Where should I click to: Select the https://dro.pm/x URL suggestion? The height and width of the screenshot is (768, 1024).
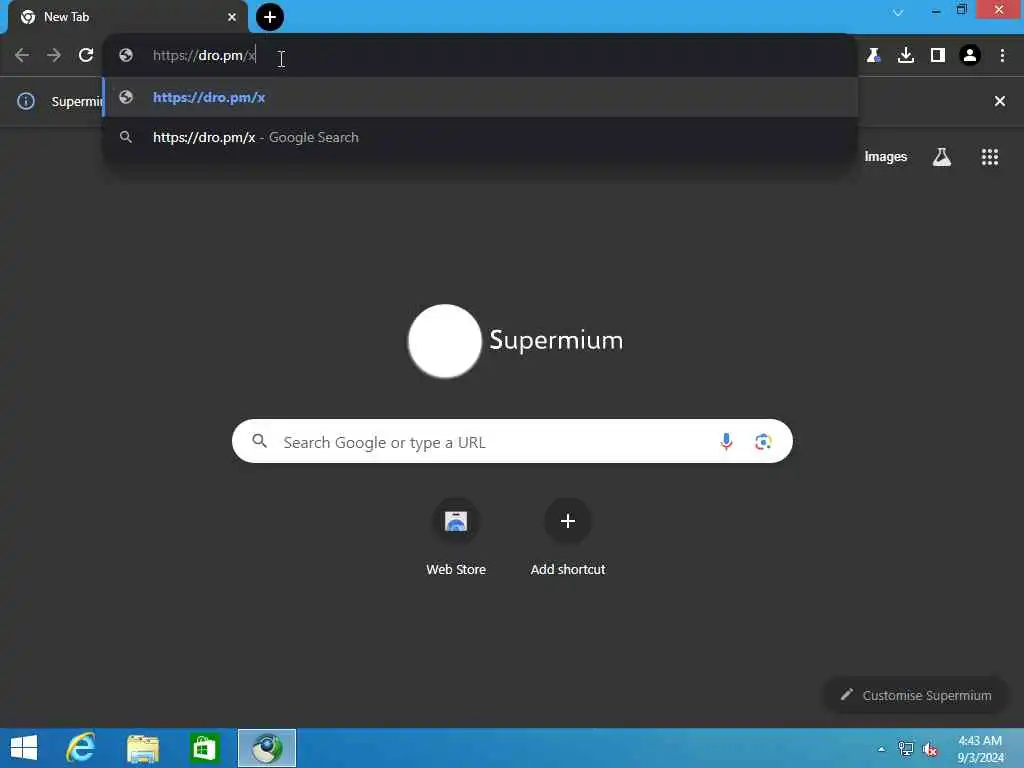(x=481, y=97)
